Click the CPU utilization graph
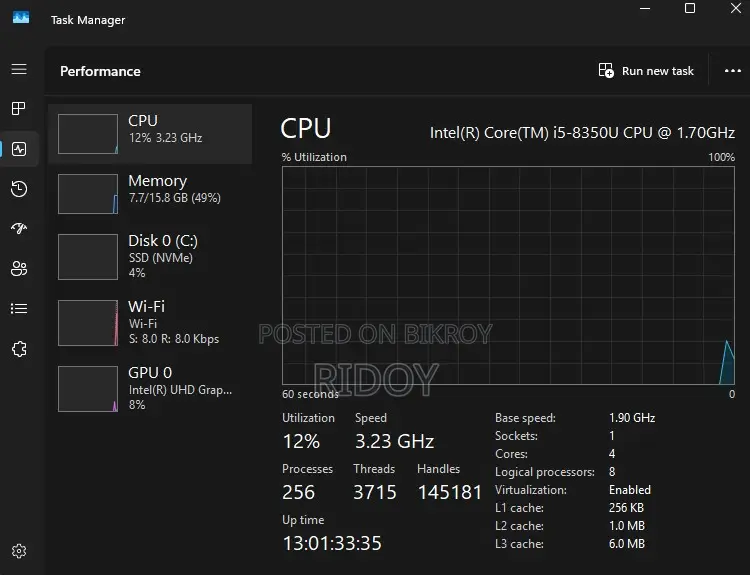 point(508,276)
